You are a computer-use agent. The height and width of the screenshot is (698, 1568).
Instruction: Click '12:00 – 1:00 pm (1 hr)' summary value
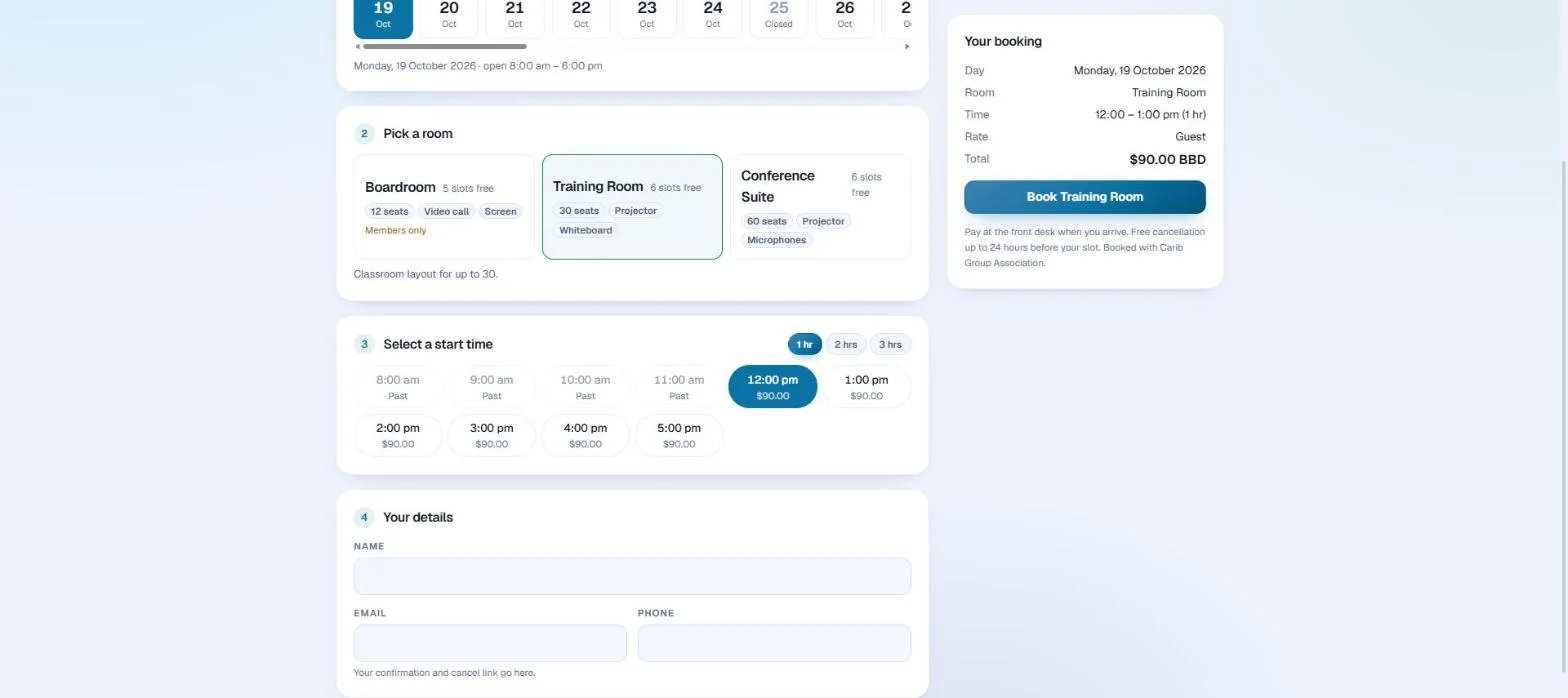pos(1150,115)
